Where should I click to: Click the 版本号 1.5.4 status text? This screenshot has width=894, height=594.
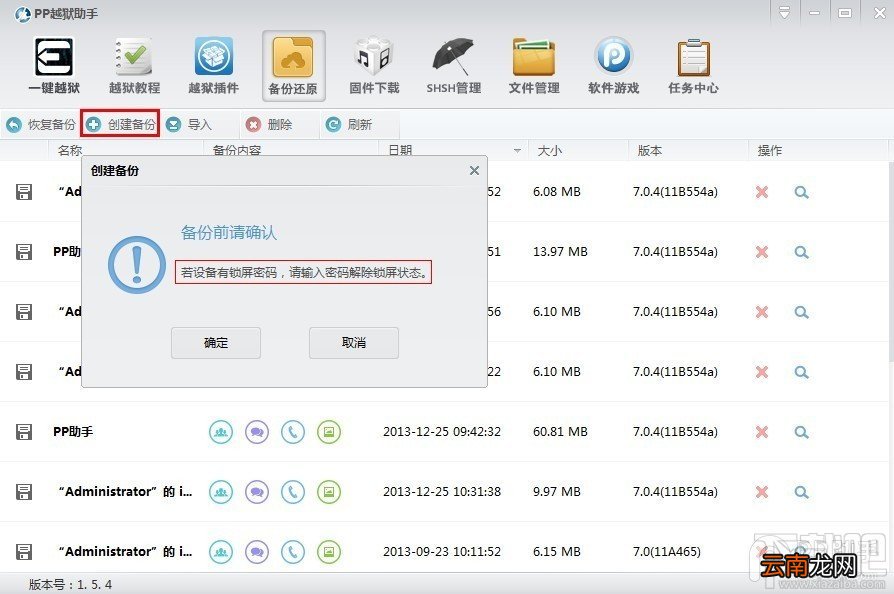(70, 584)
